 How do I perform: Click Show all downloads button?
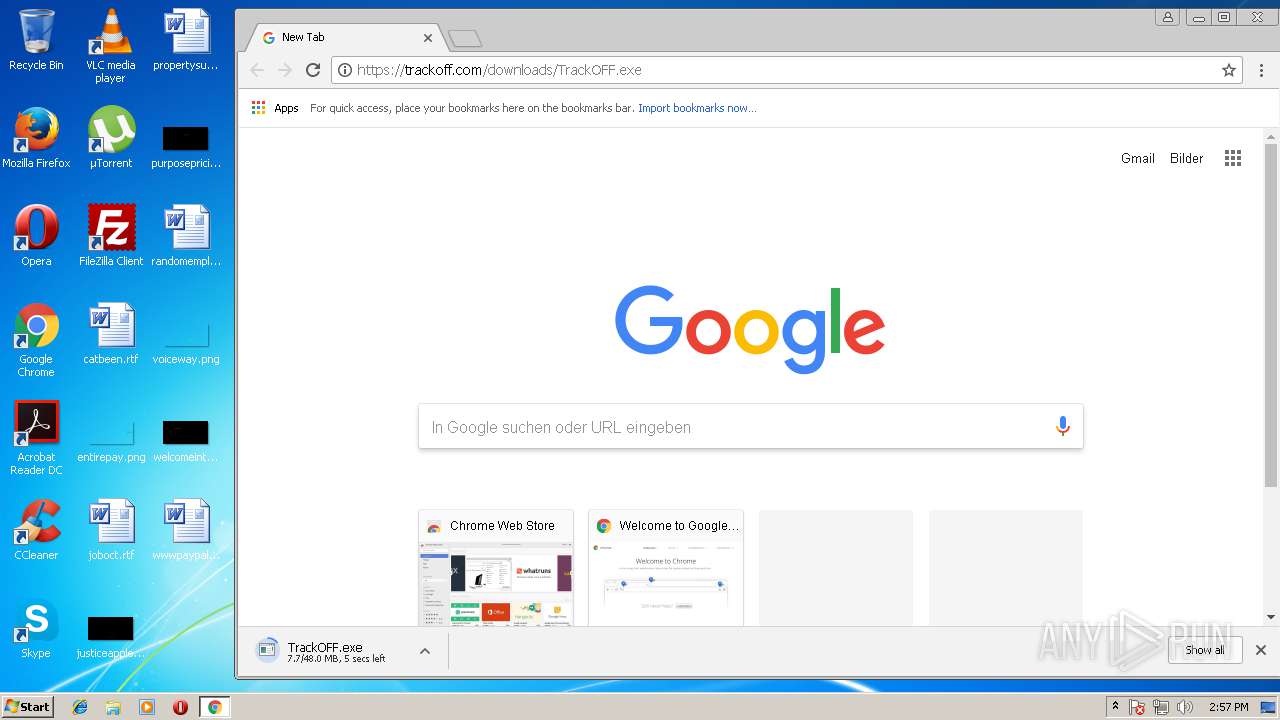click(x=1204, y=650)
